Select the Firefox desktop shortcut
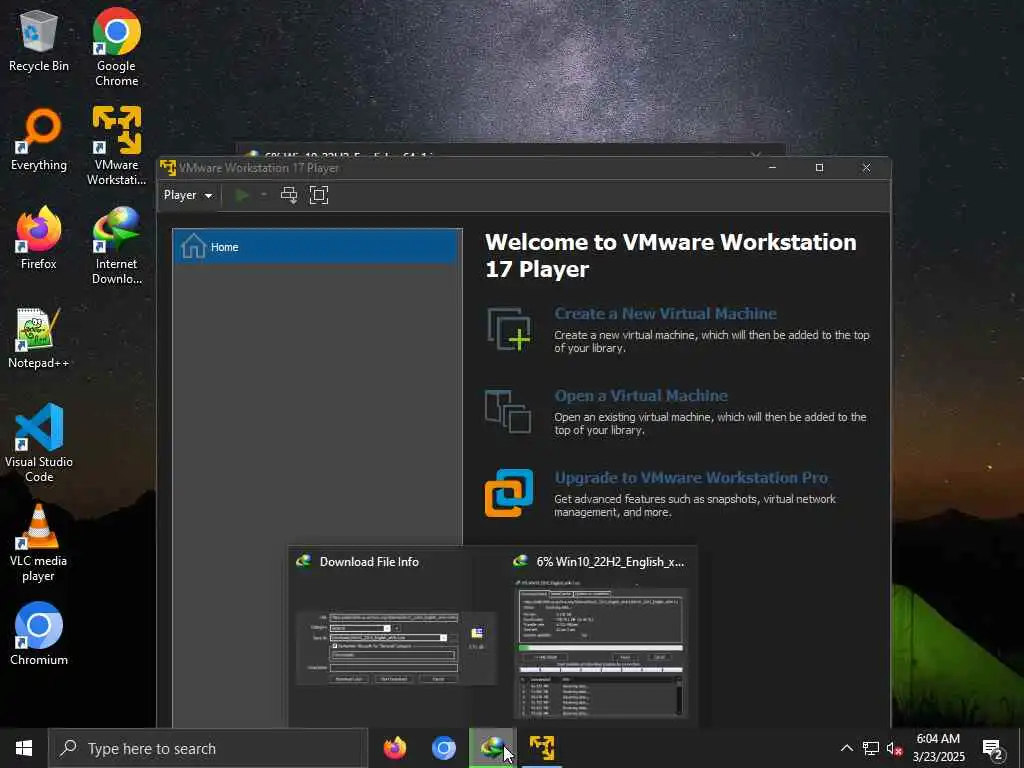 click(39, 238)
